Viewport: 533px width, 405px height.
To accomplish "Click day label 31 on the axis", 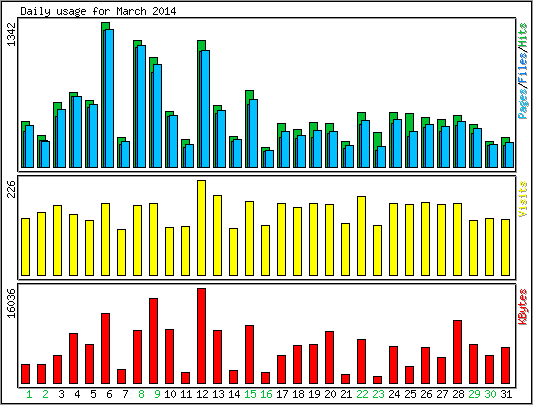I will click(506, 394).
